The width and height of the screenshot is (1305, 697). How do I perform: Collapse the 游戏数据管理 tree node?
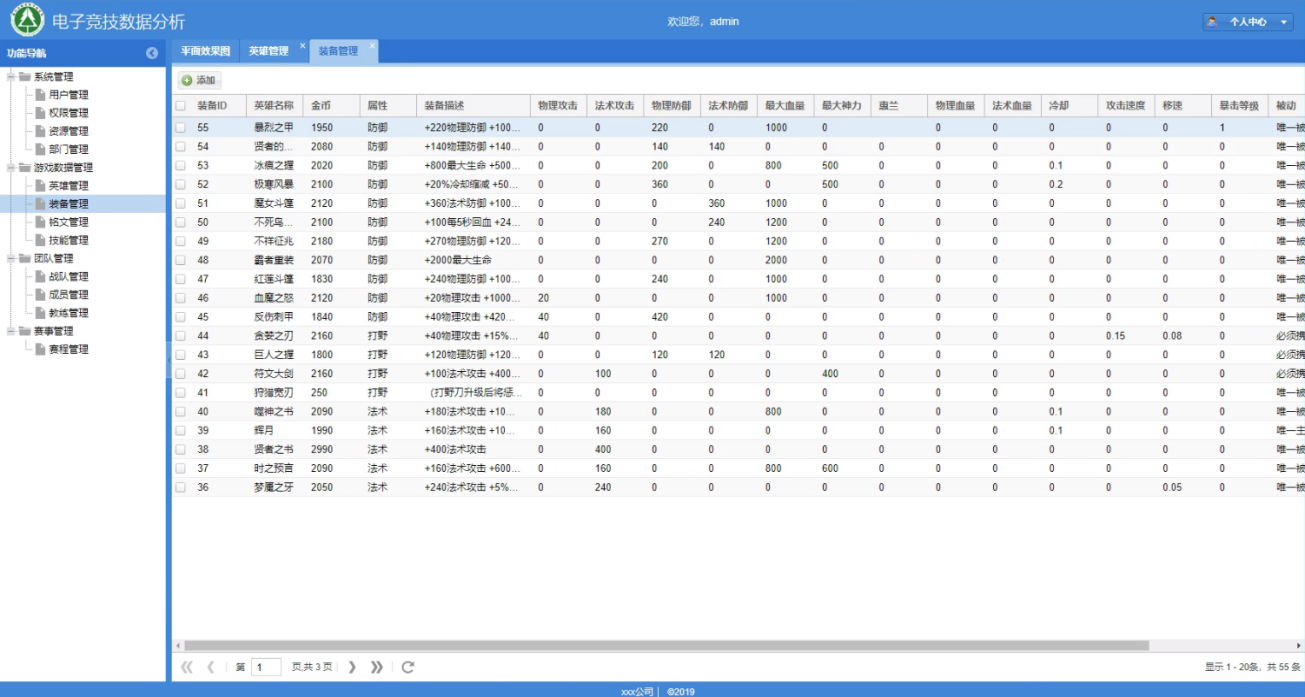click(11, 168)
